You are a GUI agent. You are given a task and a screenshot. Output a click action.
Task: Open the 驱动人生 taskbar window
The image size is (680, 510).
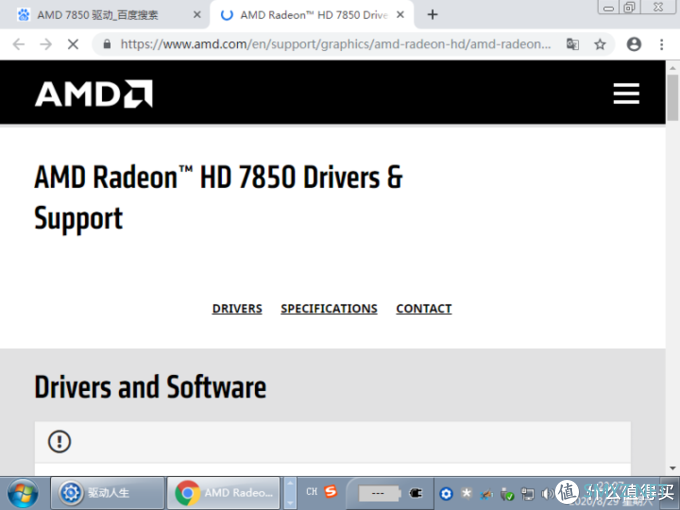pyautogui.click(x=107, y=493)
